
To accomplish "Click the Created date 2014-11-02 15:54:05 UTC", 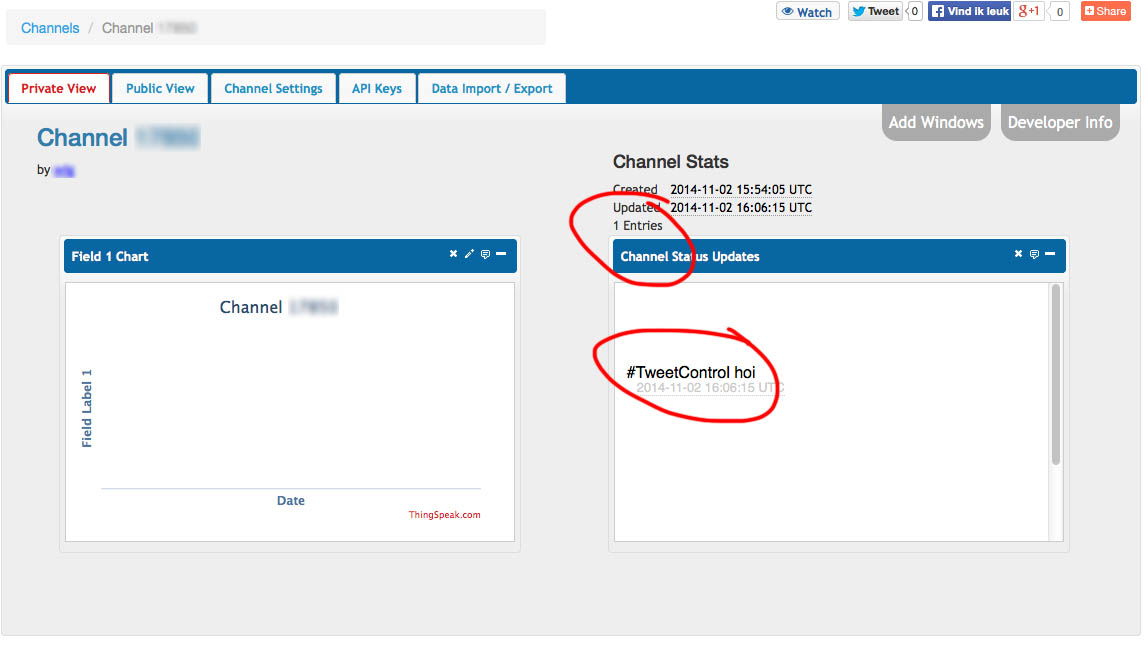I will point(741,190).
